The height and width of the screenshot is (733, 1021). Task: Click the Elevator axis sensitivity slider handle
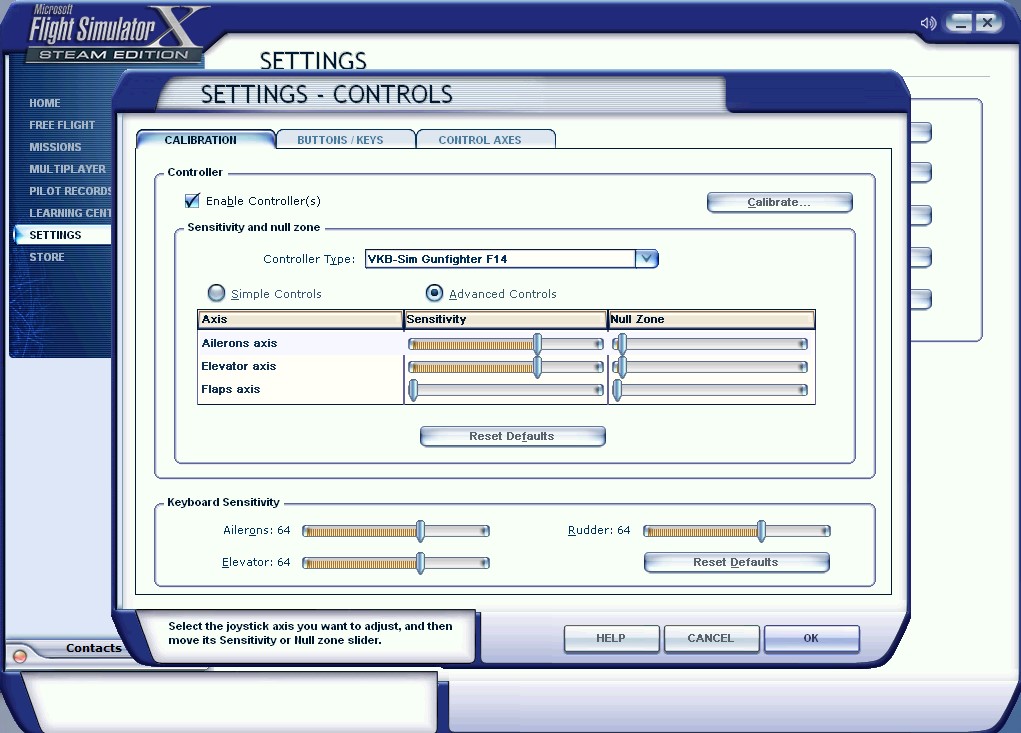537,366
